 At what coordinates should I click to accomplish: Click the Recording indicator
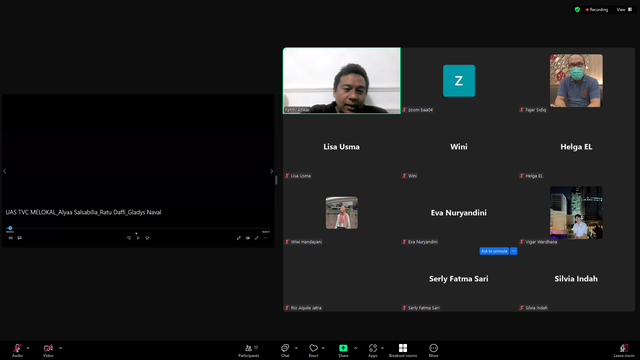tap(597, 9)
